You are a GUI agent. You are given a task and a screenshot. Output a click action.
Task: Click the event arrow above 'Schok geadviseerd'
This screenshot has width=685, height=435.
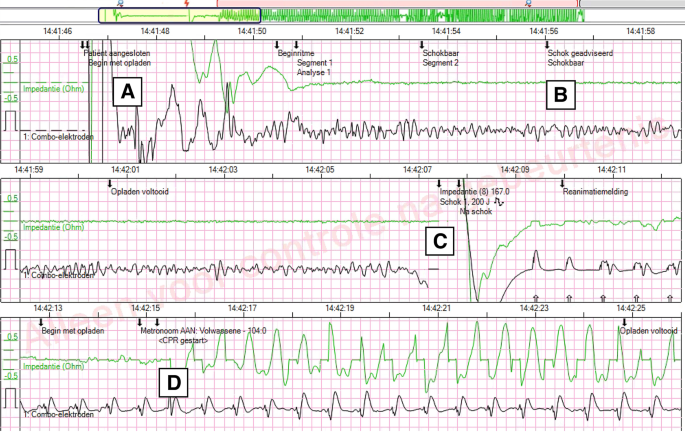click(x=547, y=45)
